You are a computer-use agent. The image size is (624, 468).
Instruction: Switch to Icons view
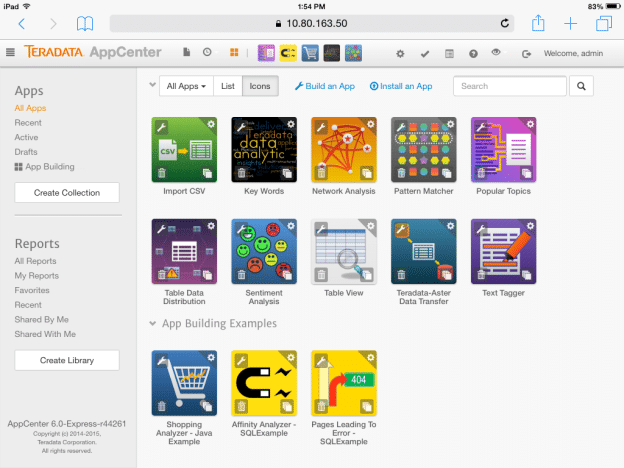pos(260,87)
